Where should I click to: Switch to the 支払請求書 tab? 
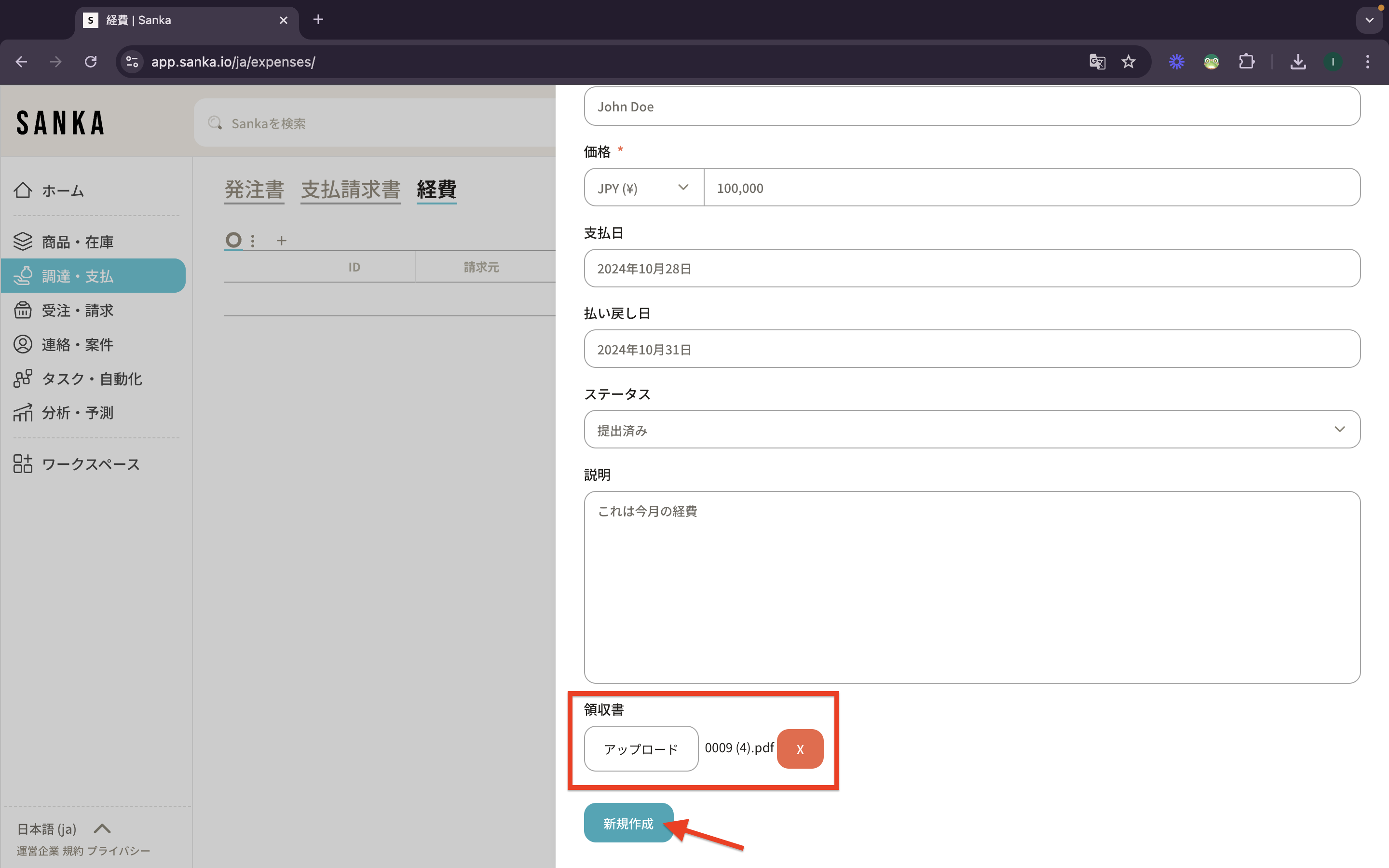[x=350, y=190]
